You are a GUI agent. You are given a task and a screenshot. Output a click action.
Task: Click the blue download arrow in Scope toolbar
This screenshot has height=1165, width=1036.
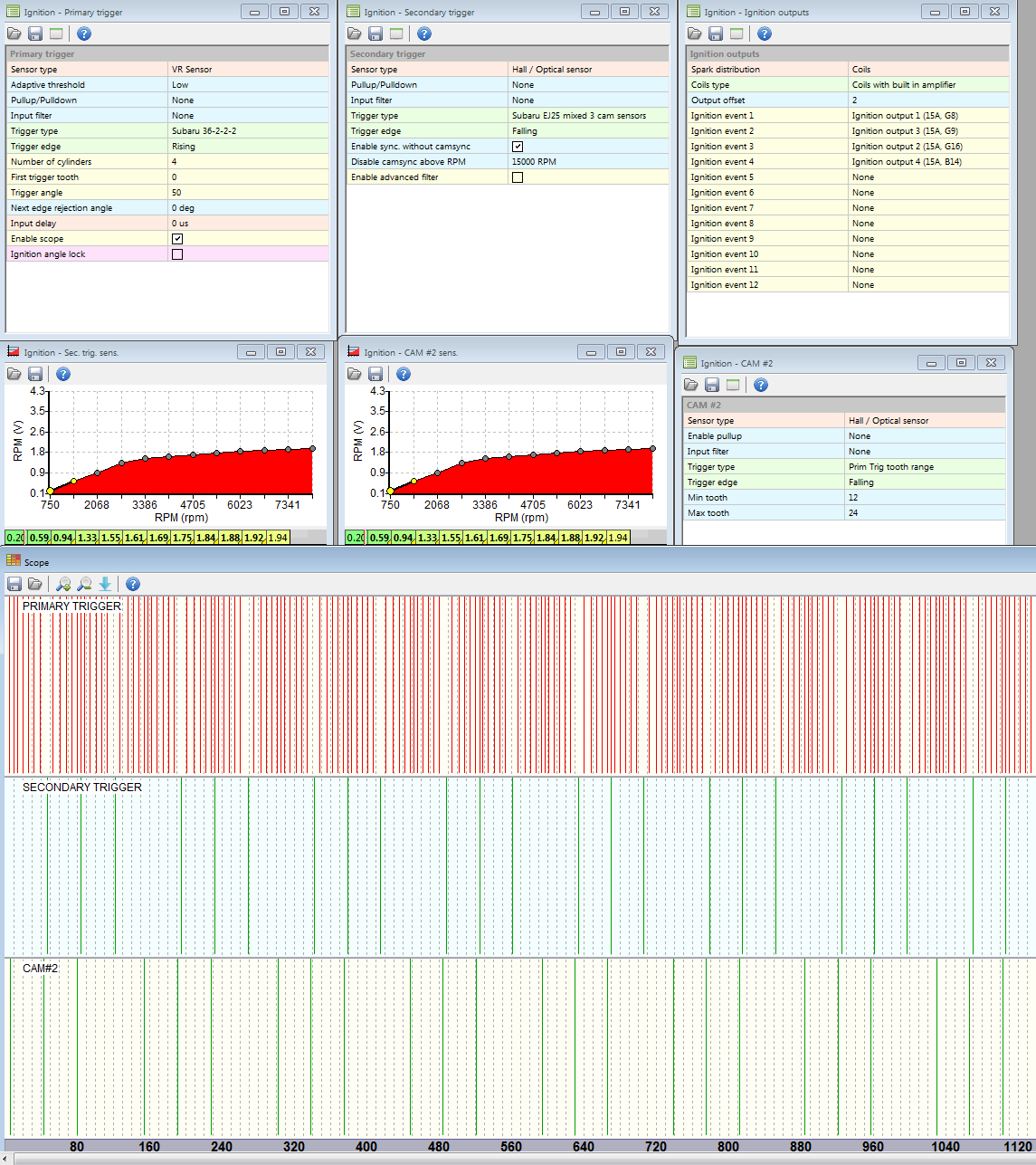pos(106,584)
